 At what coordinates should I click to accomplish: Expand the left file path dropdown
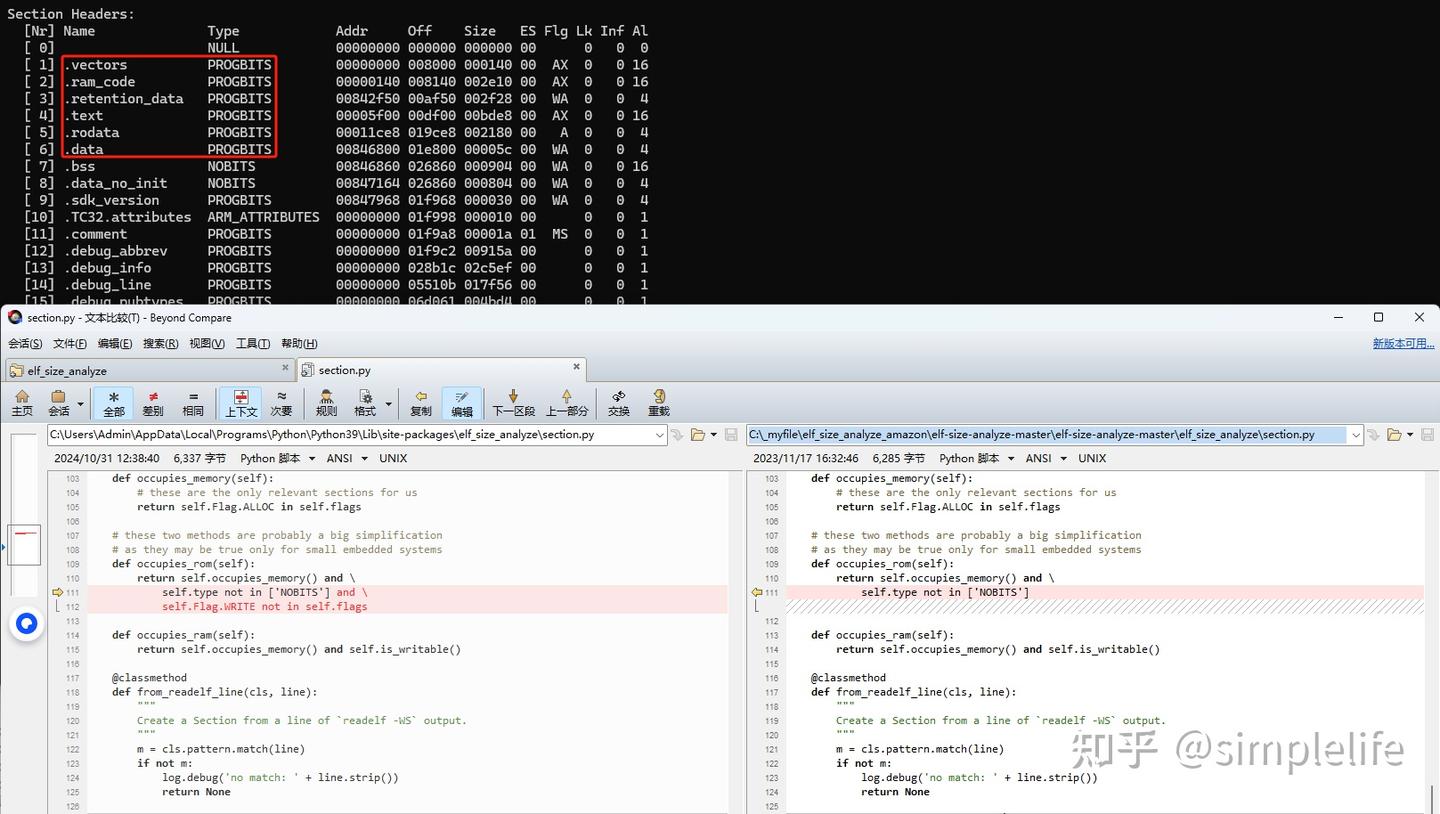click(x=659, y=435)
